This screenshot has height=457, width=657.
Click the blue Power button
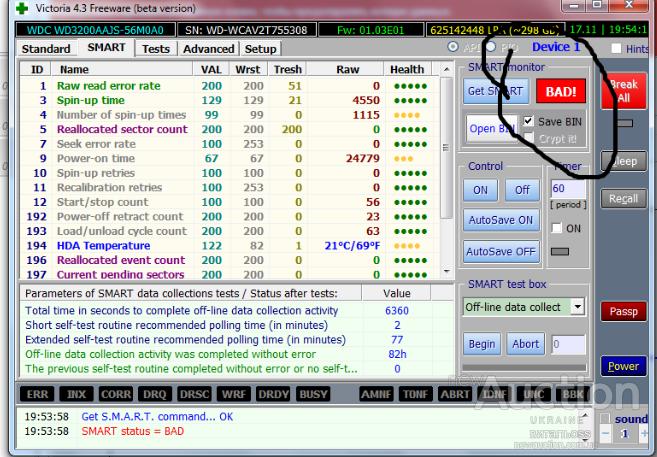click(x=623, y=366)
